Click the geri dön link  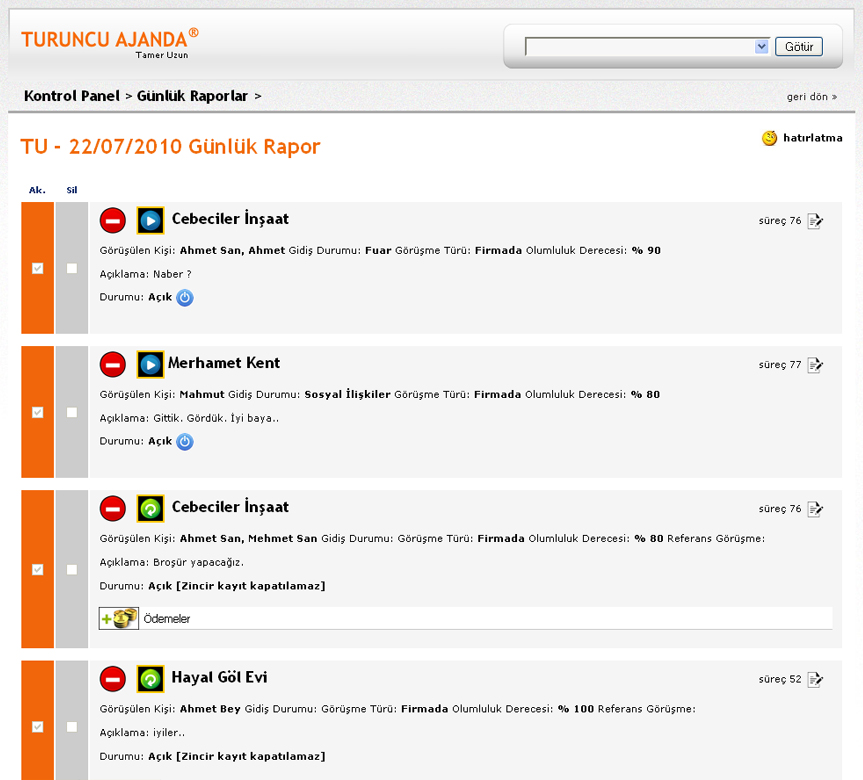click(x=812, y=97)
